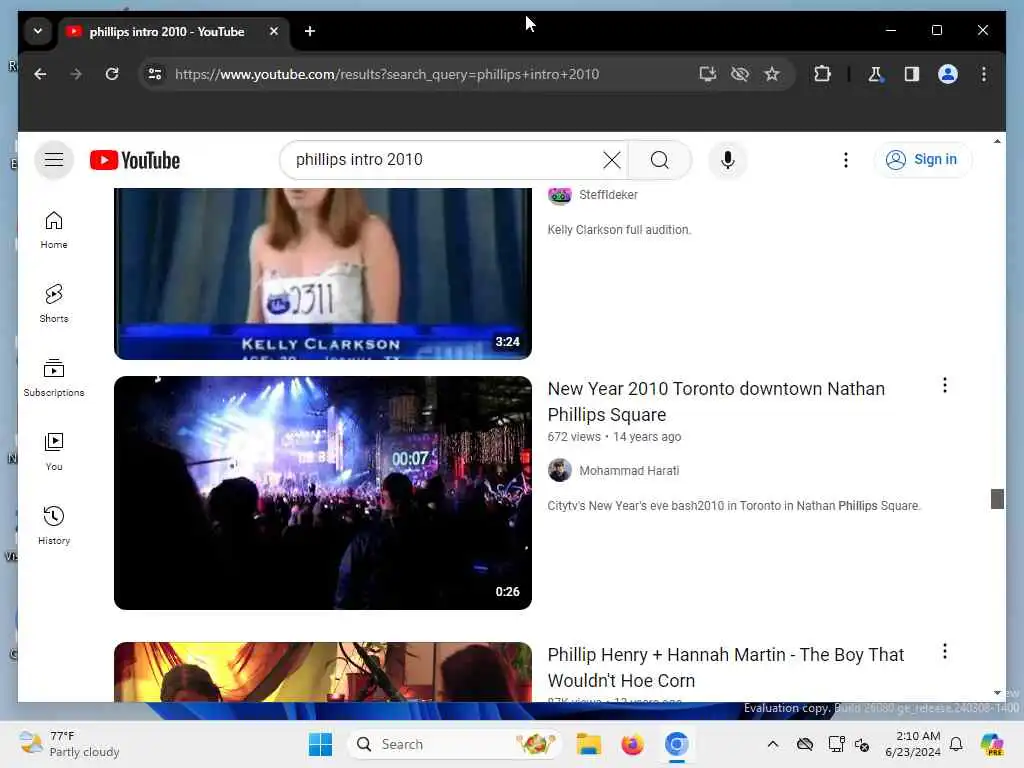The width and height of the screenshot is (1024, 768).
Task: Open the Windows Start menu
Action: click(x=320, y=744)
